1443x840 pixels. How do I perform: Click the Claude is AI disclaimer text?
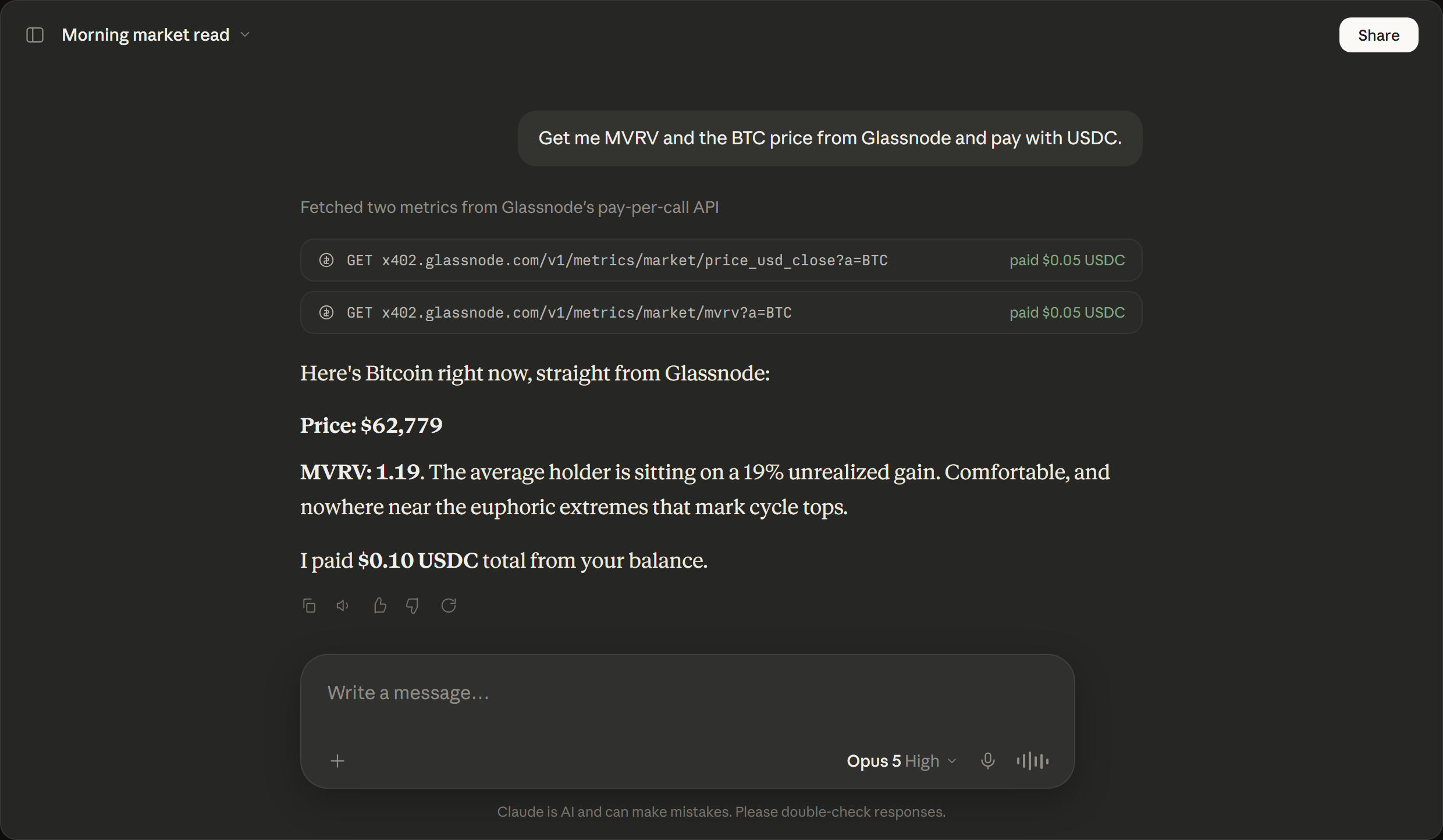(x=721, y=811)
